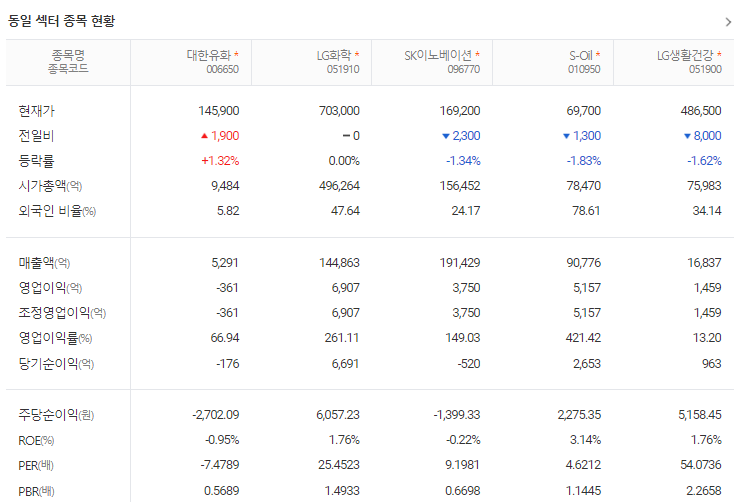The width and height of the screenshot is (744, 502).
Task: Click the 주당순이익(원) row label
Action: point(56,415)
